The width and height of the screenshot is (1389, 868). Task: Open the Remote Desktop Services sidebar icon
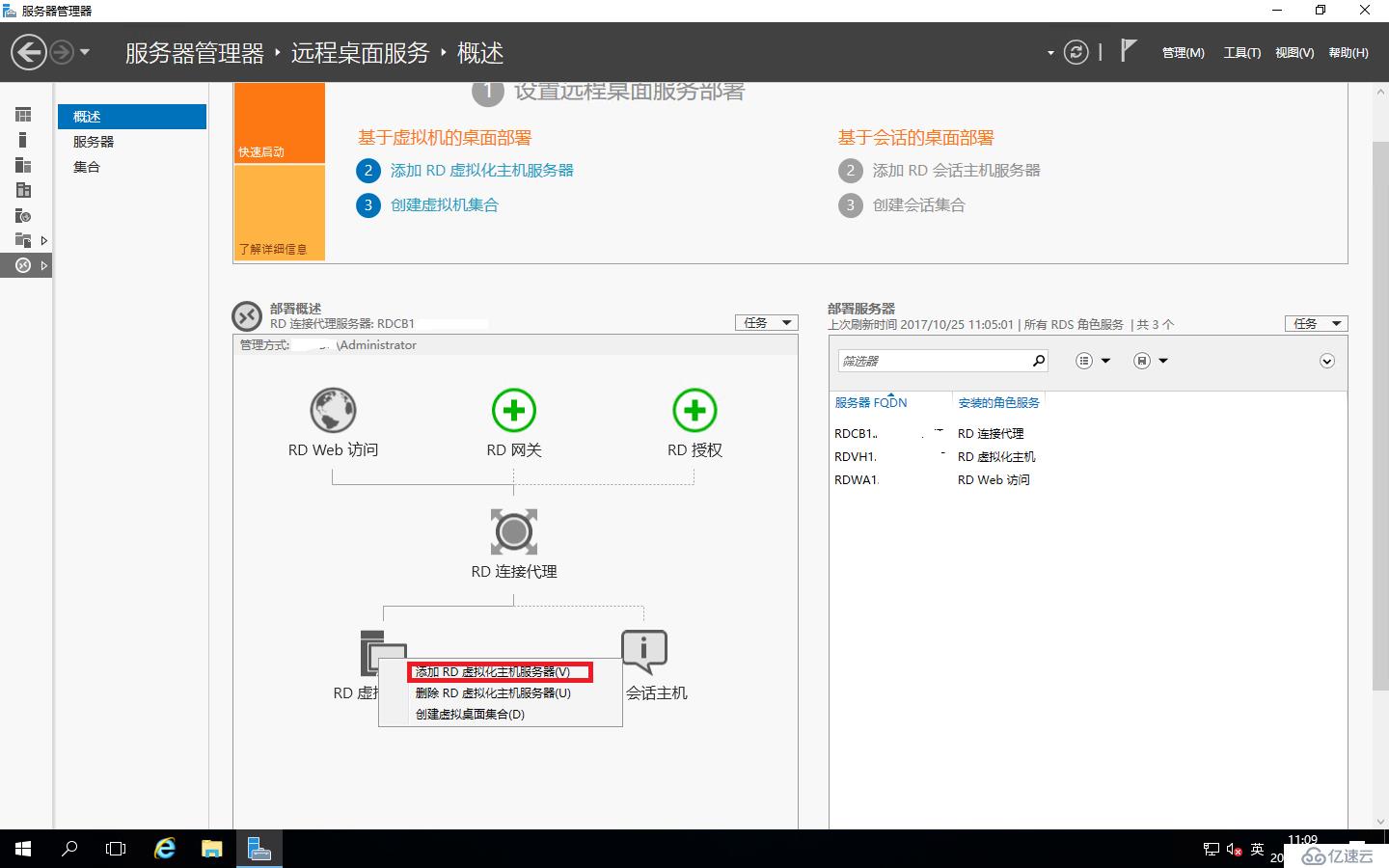[x=23, y=265]
